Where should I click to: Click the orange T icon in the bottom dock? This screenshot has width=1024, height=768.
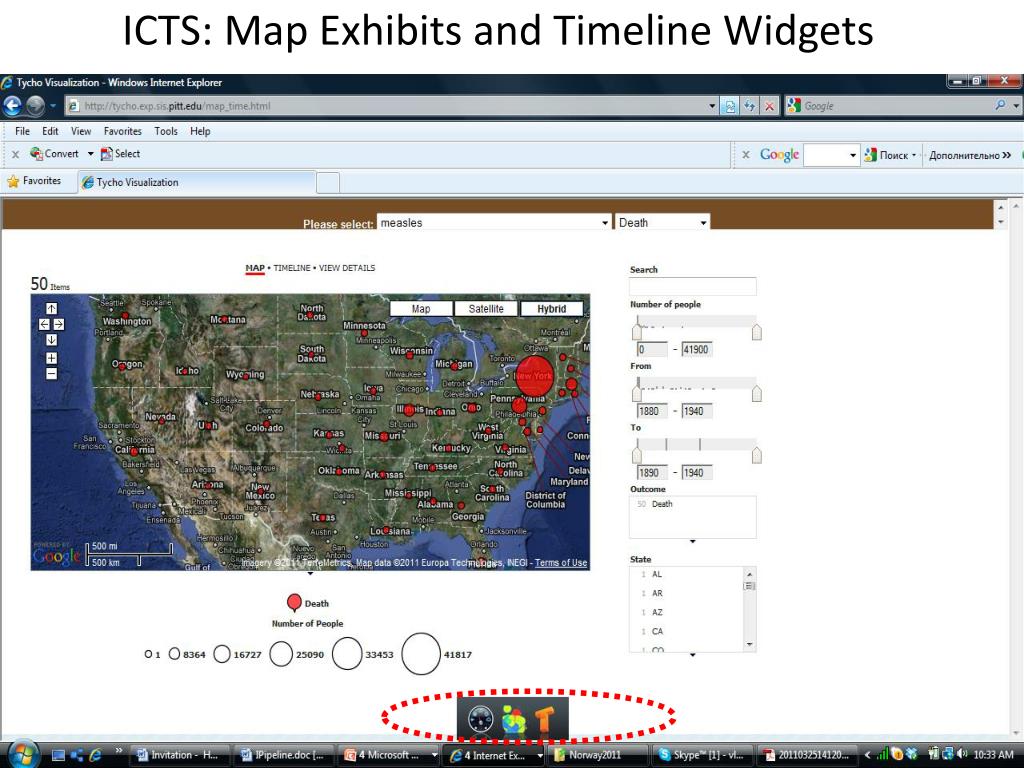[546, 720]
